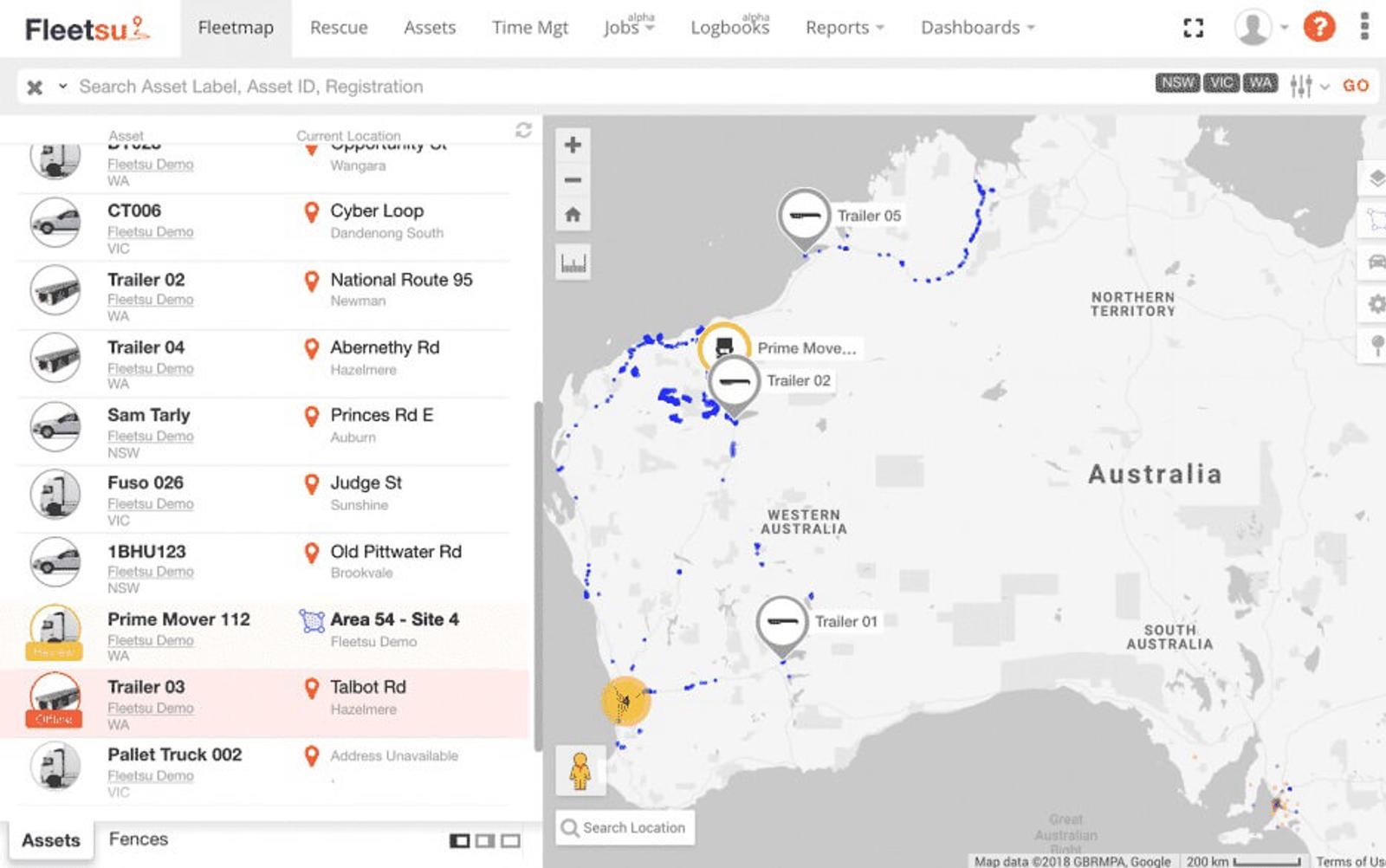Image resolution: width=1386 pixels, height=868 pixels.
Task: Sort by the Current Location header
Action: click(x=348, y=136)
